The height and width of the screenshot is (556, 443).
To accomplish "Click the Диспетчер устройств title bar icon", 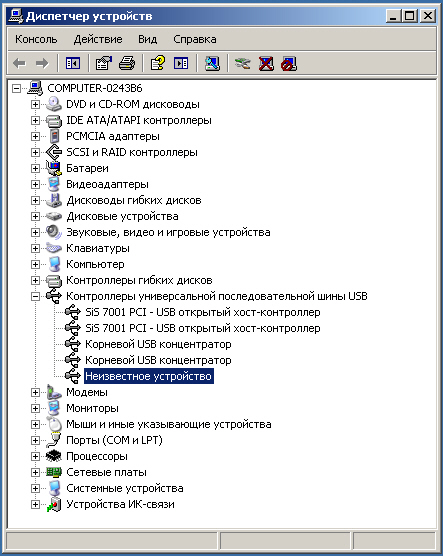I will point(16,16).
